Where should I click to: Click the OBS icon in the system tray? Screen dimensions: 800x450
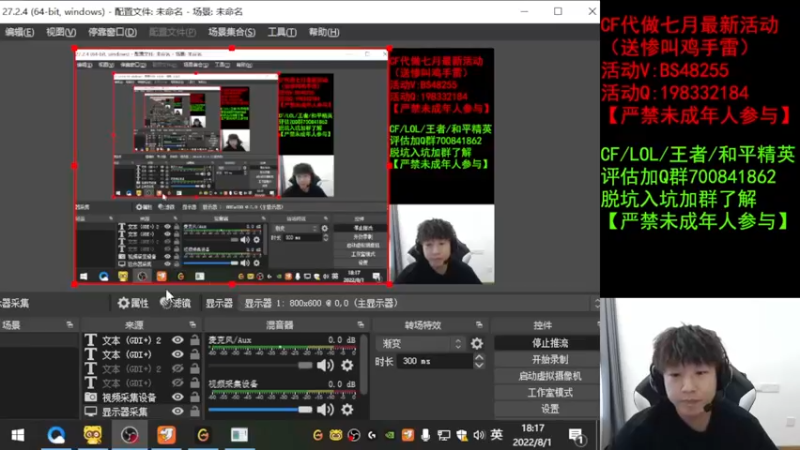click(354, 435)
